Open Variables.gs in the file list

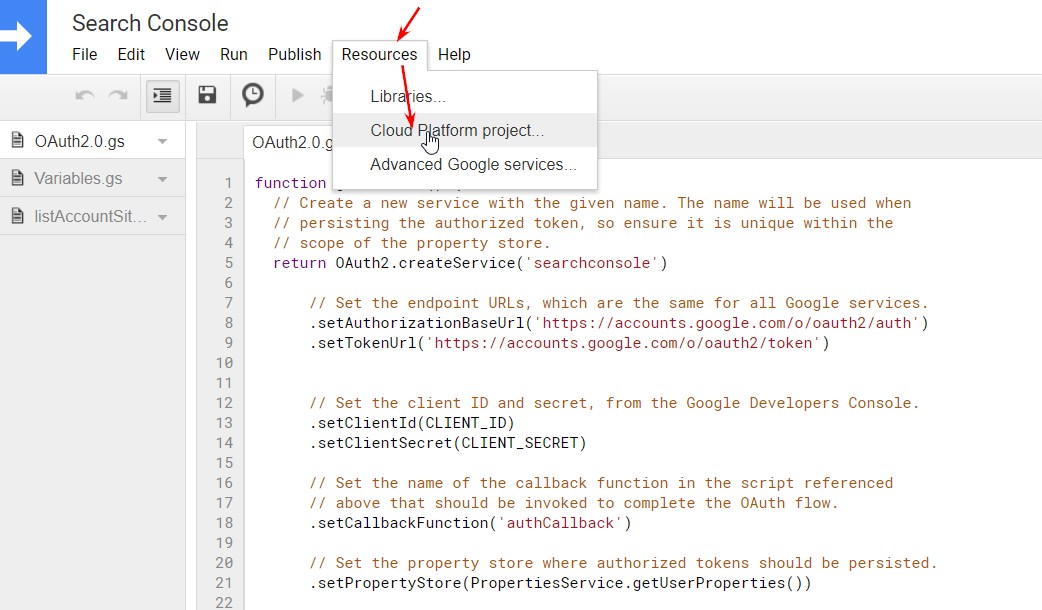coord(78,179)
